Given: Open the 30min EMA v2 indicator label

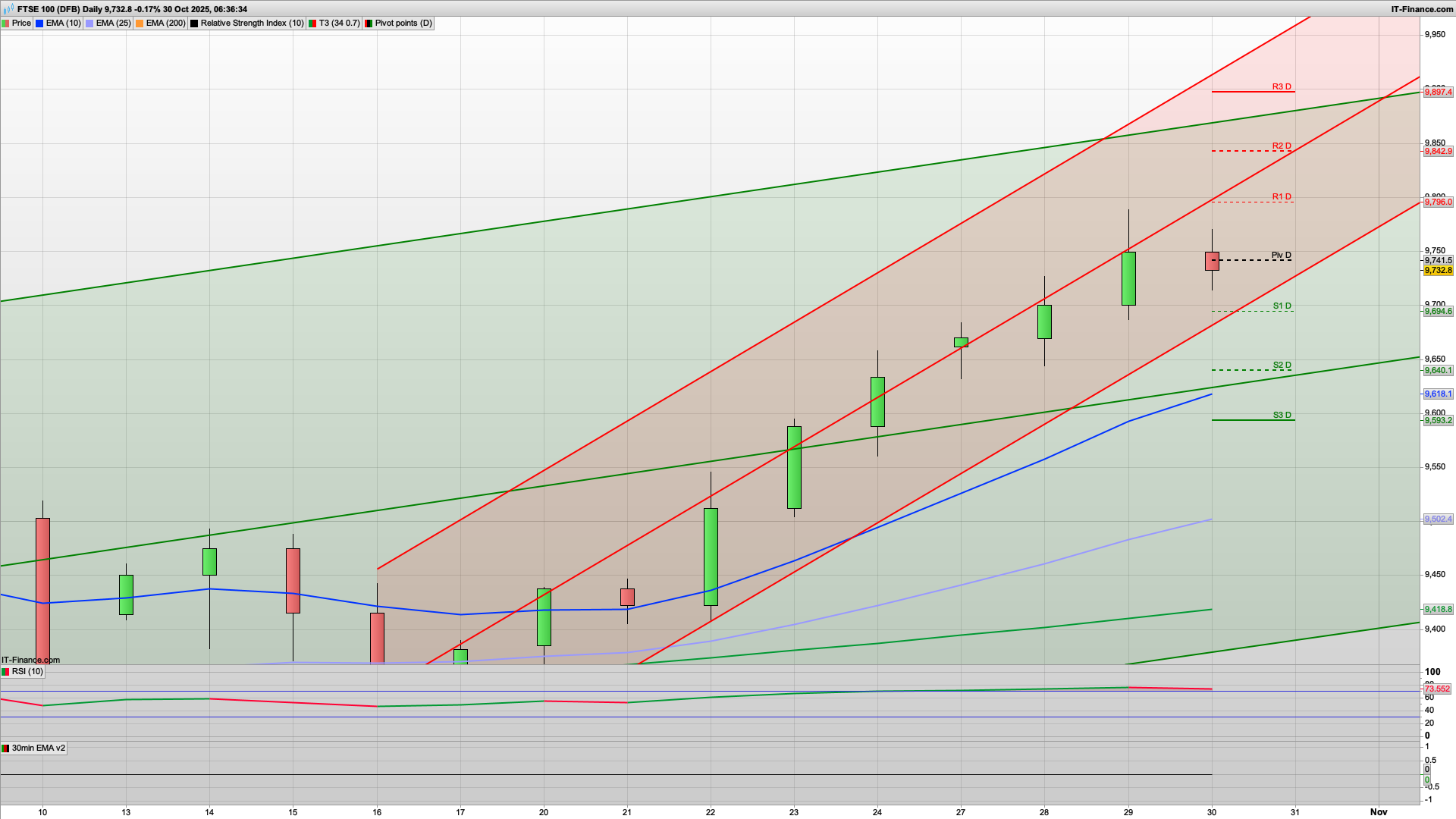Looking at the screenshot, I should click(38, 748).
